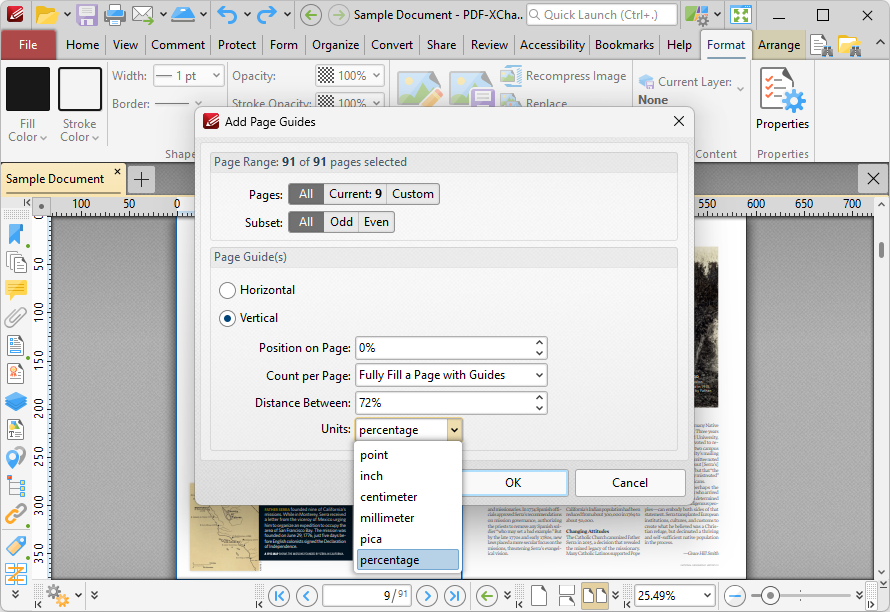This screenshot has width=890, height=612.
Task: Click the Save icon in title bar
Action: click(x=87, y=15)
